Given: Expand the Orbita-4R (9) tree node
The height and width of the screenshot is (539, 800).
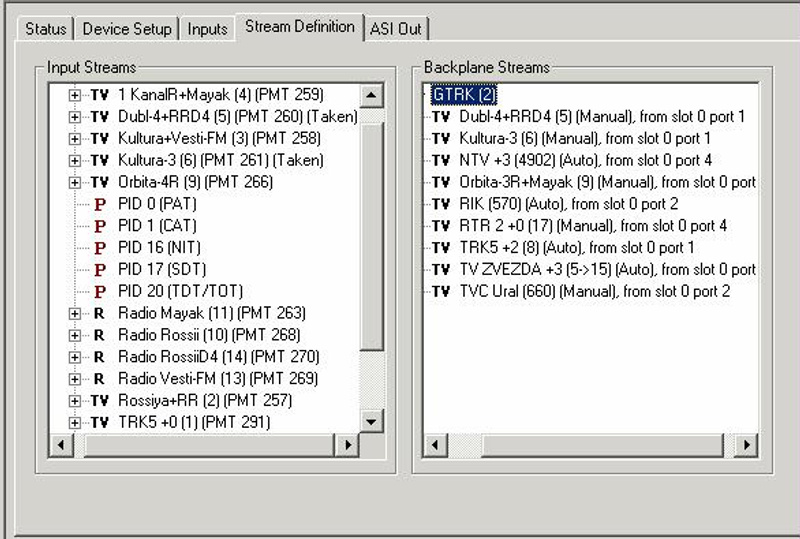Looking at the screenshot, I should (74, 183).
